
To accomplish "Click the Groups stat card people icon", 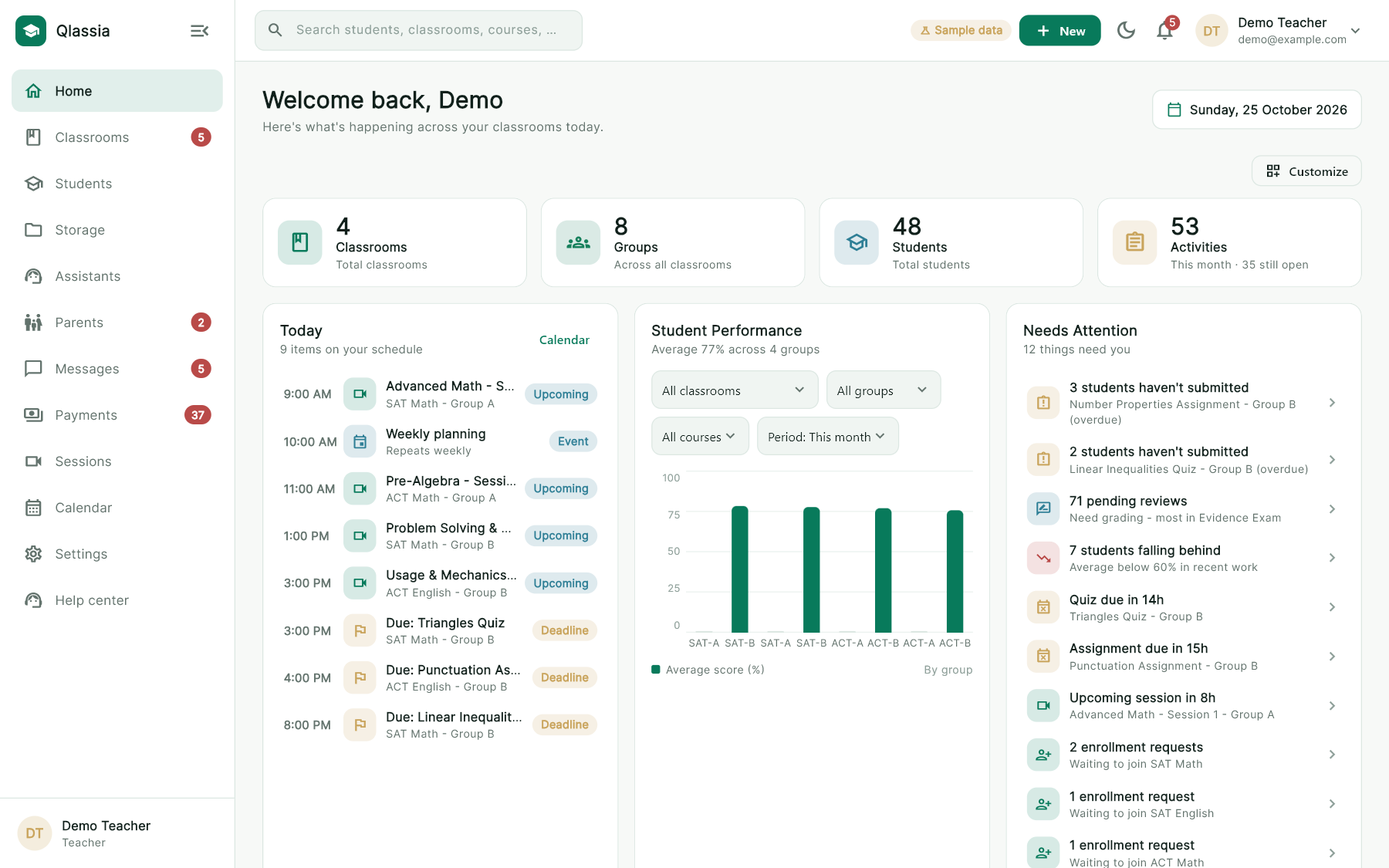I will 578,242.
